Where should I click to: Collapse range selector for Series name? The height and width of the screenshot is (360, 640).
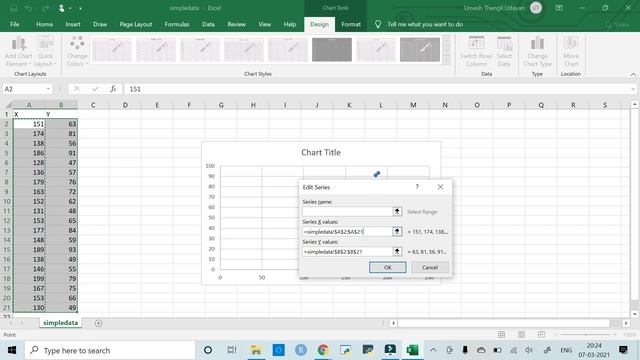click(397, 211)
